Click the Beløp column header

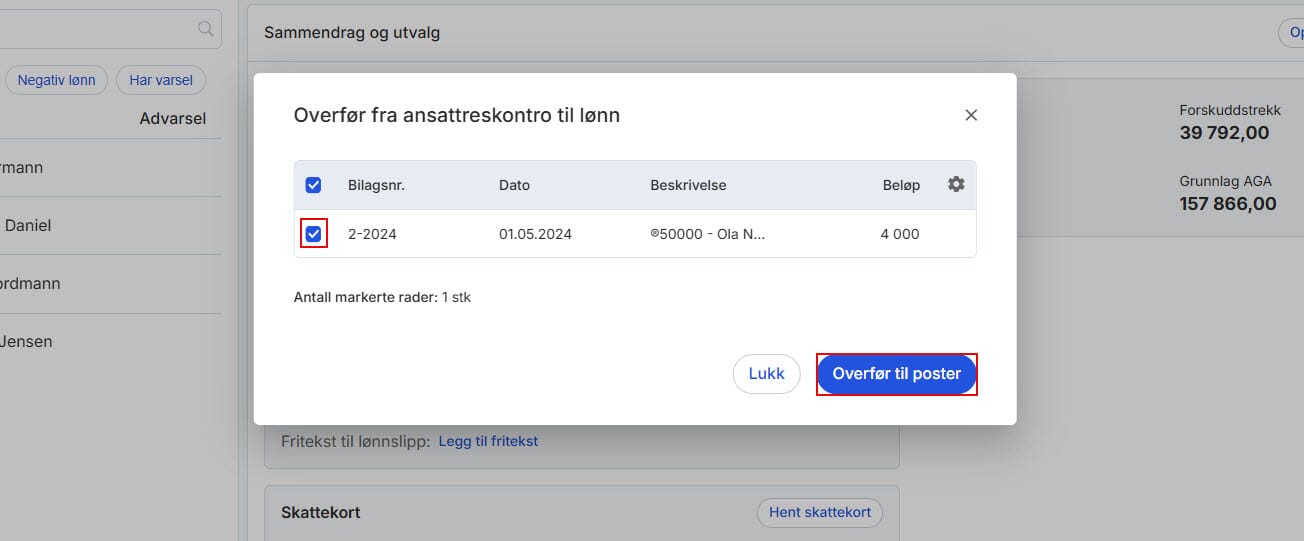[901, 185]
